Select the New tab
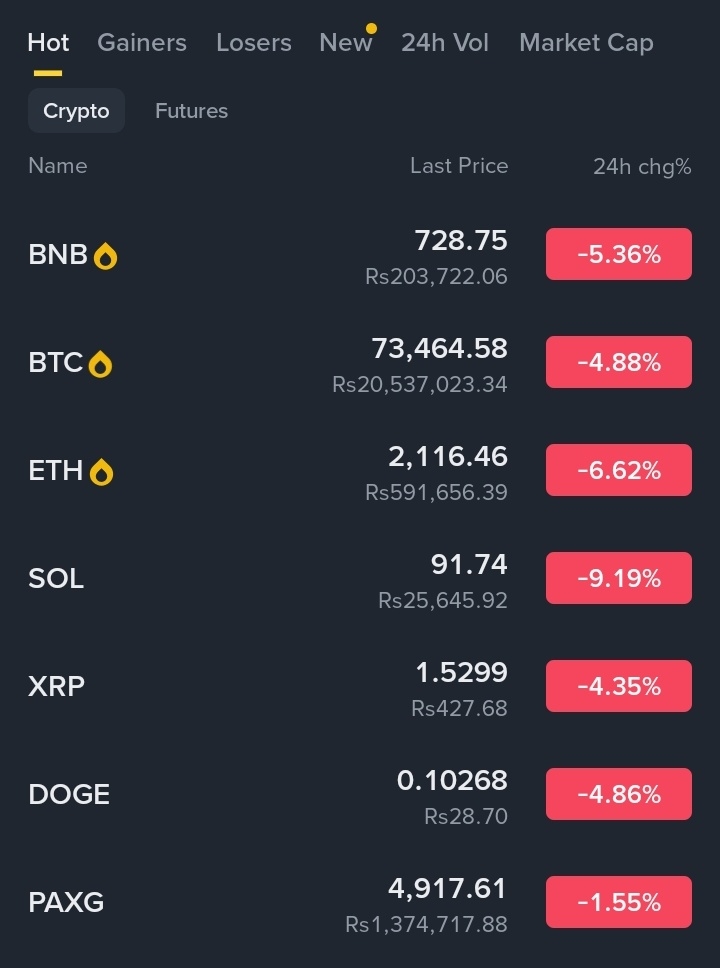Viewport: 720px width, 968px height. (x=345, y=43)
